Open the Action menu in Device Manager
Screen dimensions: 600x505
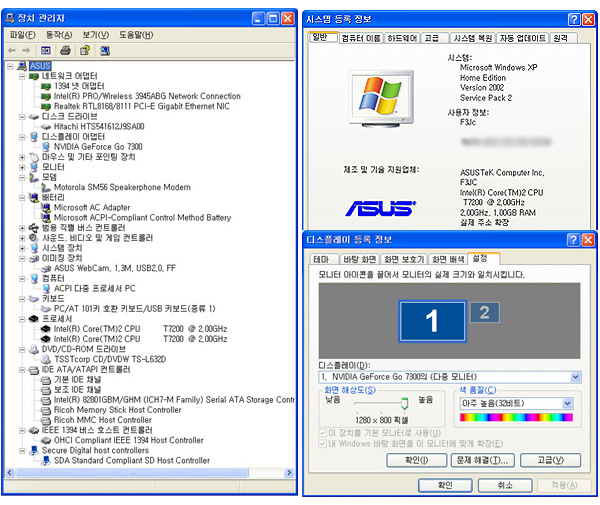59,35
